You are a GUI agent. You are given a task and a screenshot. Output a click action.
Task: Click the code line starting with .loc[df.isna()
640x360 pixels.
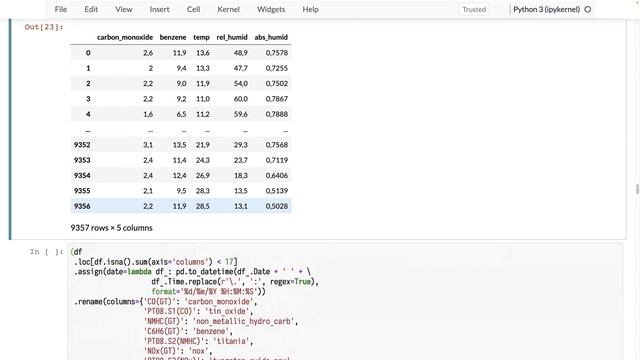click(156, 262)
